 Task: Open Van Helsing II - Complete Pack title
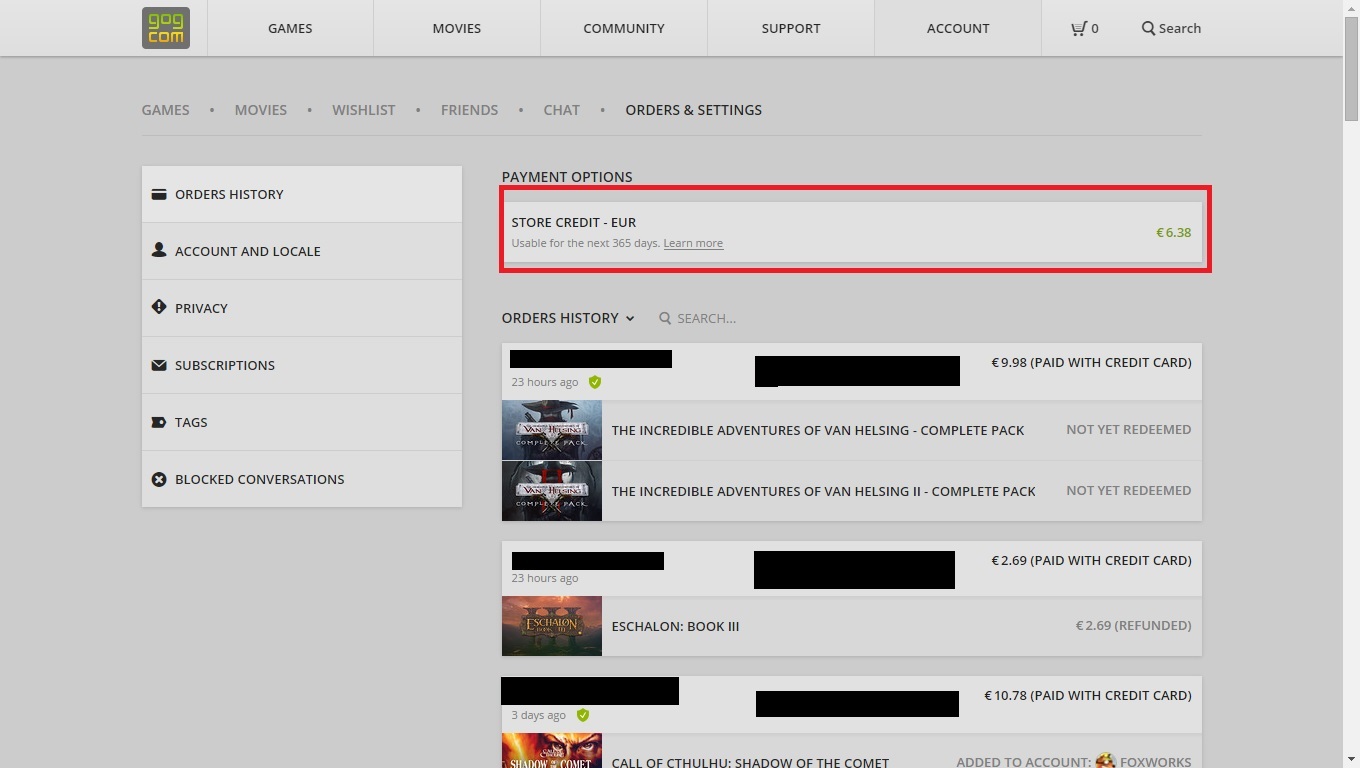pos(824,491)
